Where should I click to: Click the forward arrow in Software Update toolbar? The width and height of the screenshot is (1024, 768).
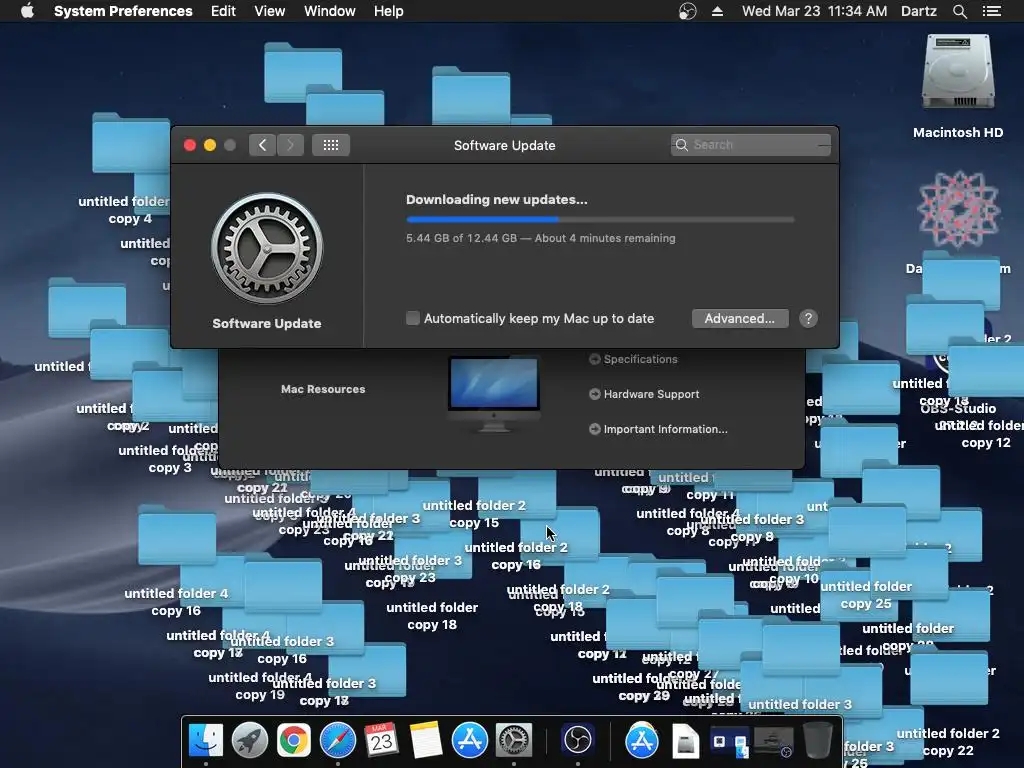coord(290,145)
